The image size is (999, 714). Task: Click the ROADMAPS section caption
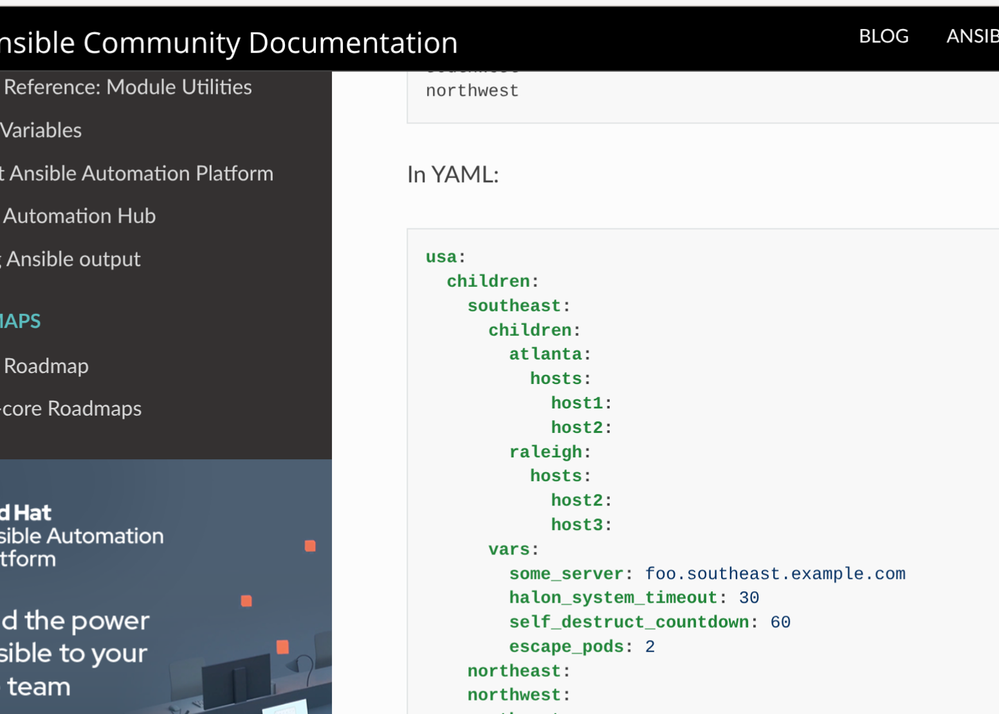pos(20,321)
